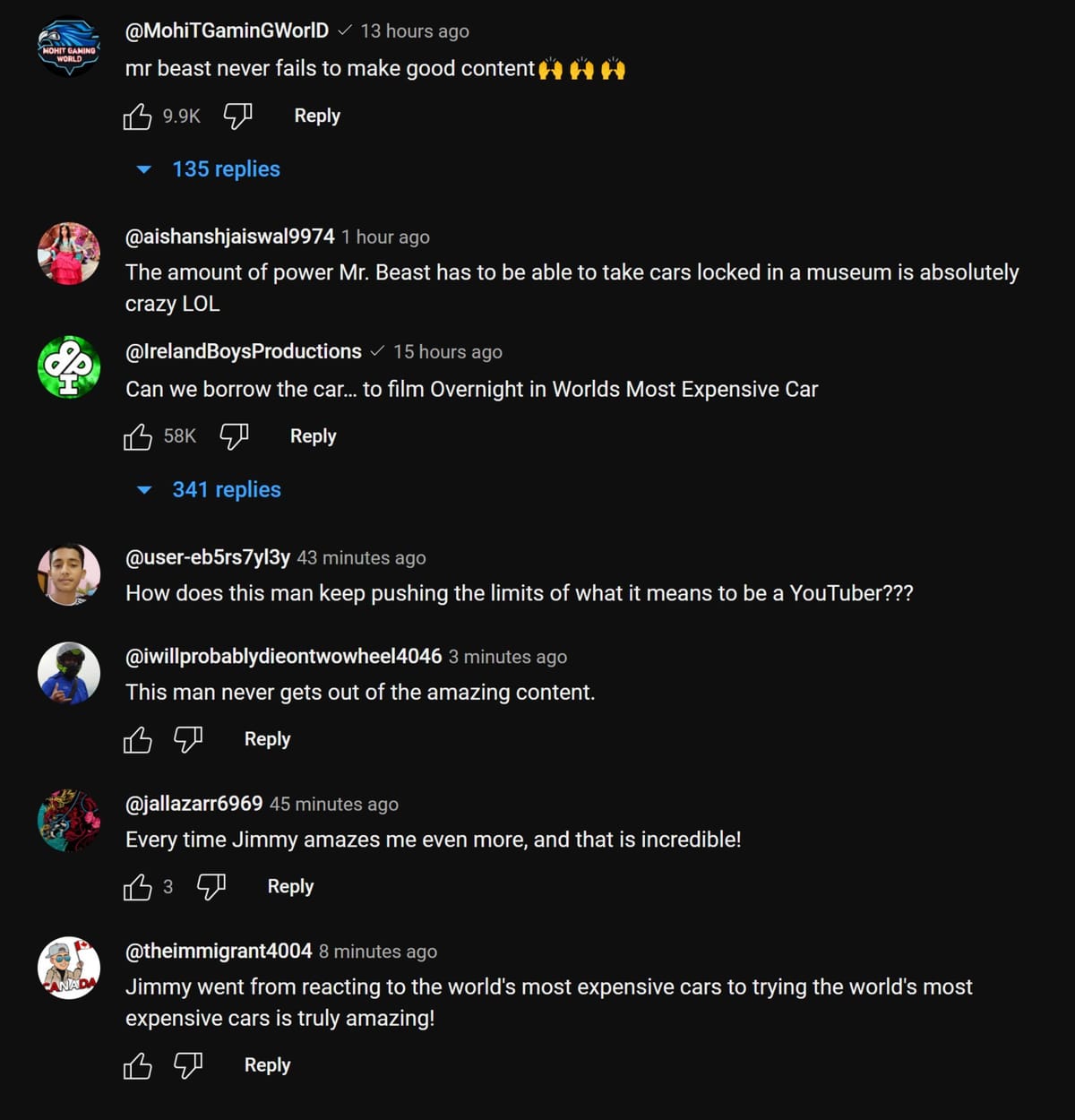Viewport: 1075px width, 1120px height.
Task: Like the MohiTGaminGWorlD comment
Action: [138, 116]
